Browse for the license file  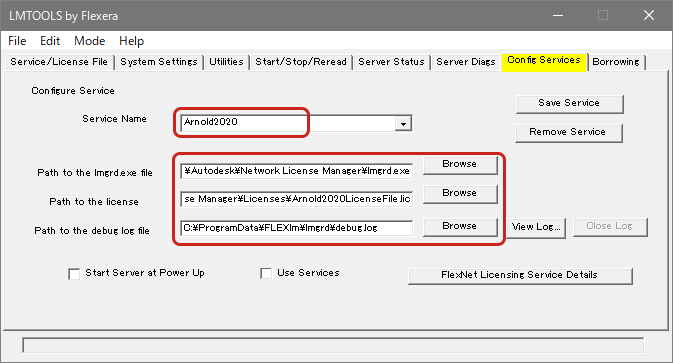460,194
